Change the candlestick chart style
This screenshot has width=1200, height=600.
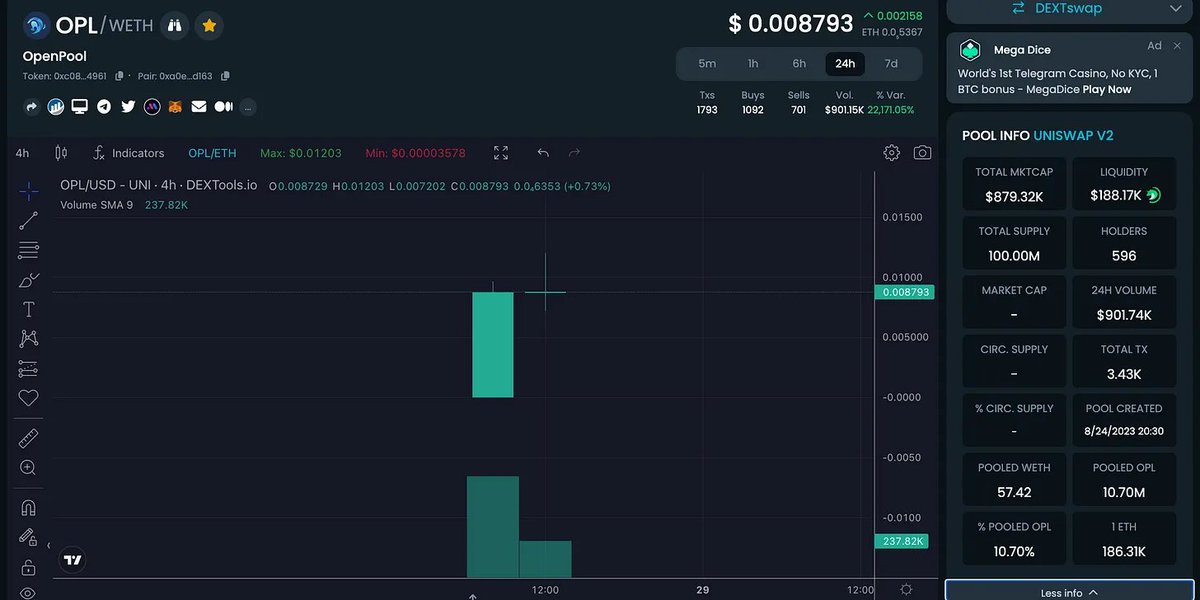(61, 153)
